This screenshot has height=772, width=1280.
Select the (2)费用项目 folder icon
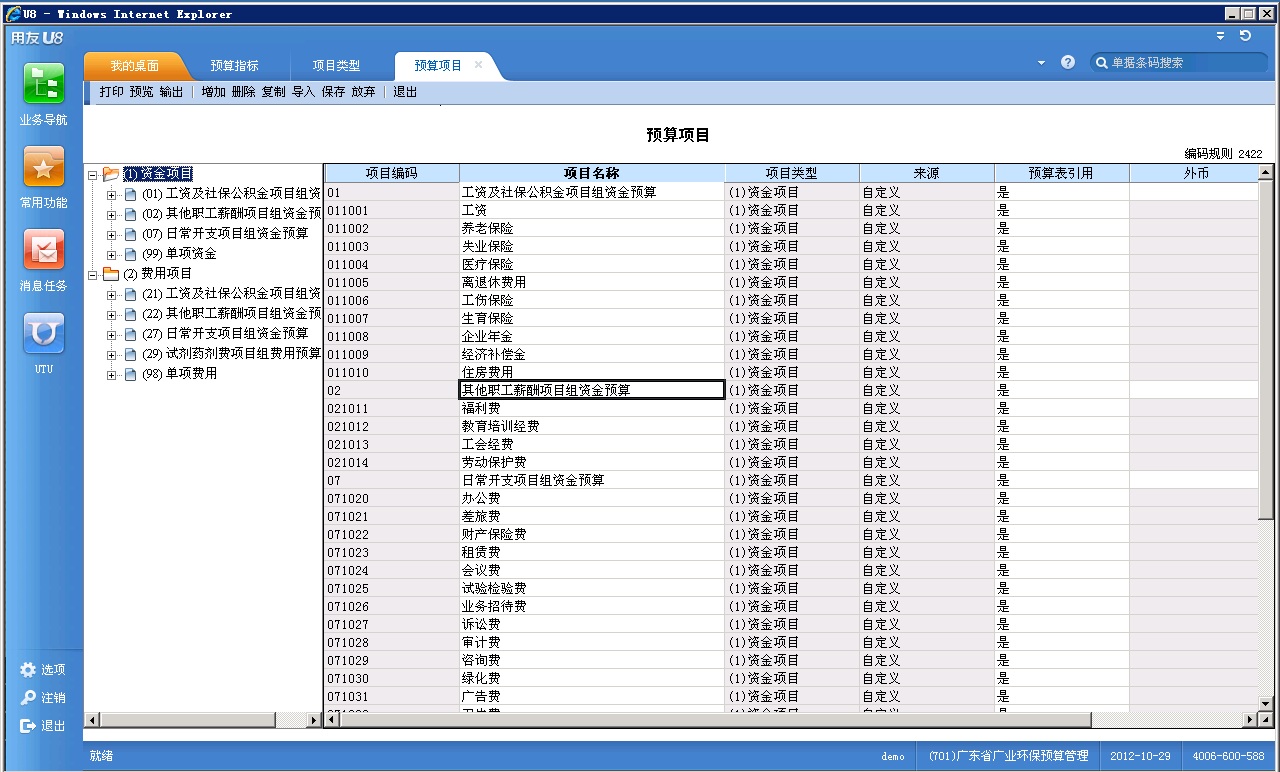tap(111, 274)
